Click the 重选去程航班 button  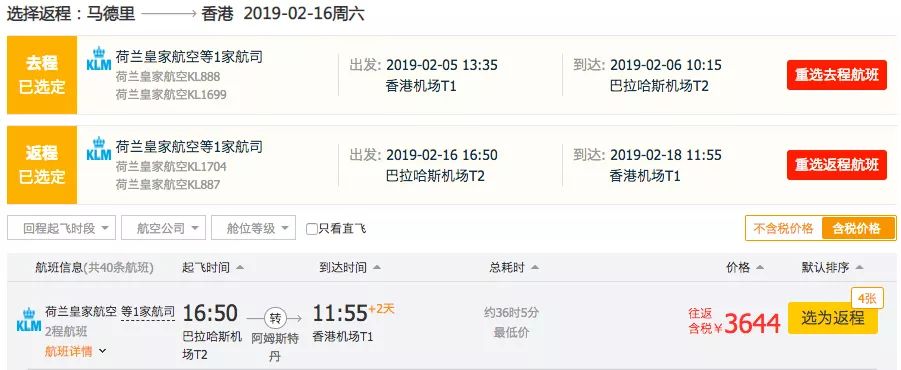[837, 75]
